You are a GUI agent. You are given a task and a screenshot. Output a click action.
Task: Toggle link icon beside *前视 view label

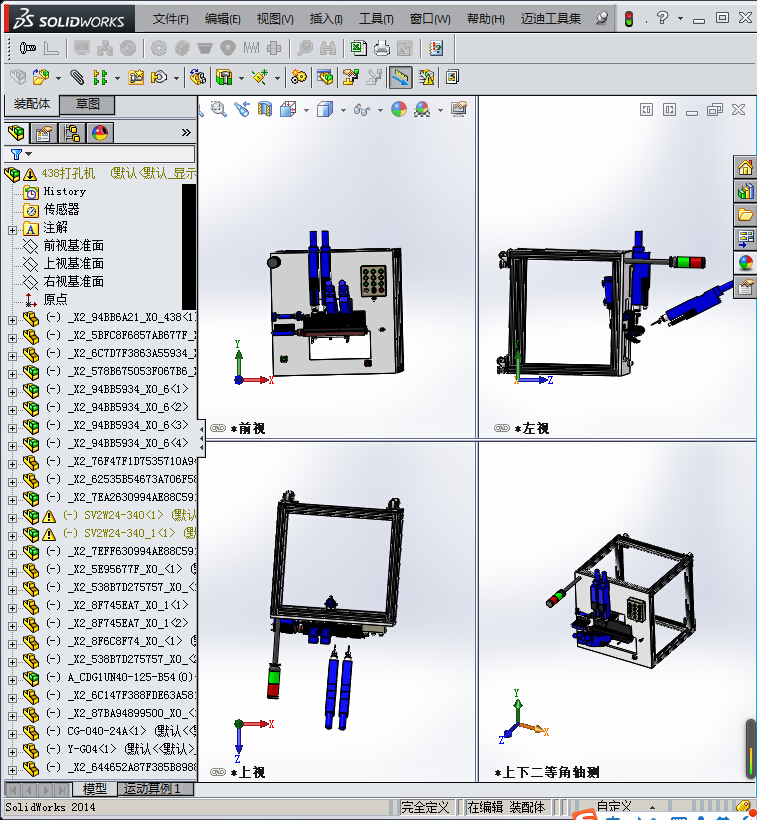[x=217, y=428]
